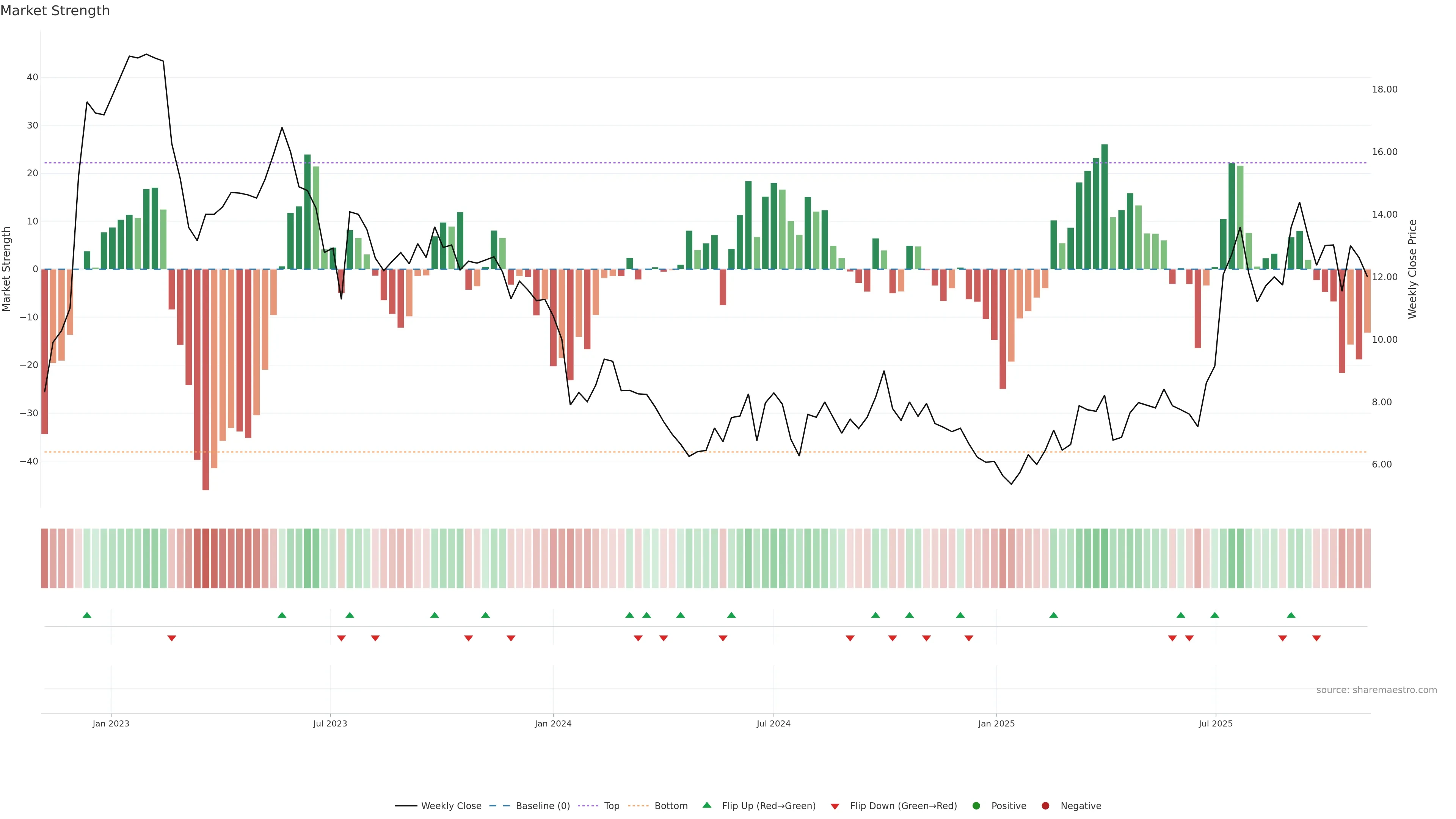Click the Jul 2025 x-axis label
The width and height of the screenshot is (1456, 819).
coord(1215,724)
